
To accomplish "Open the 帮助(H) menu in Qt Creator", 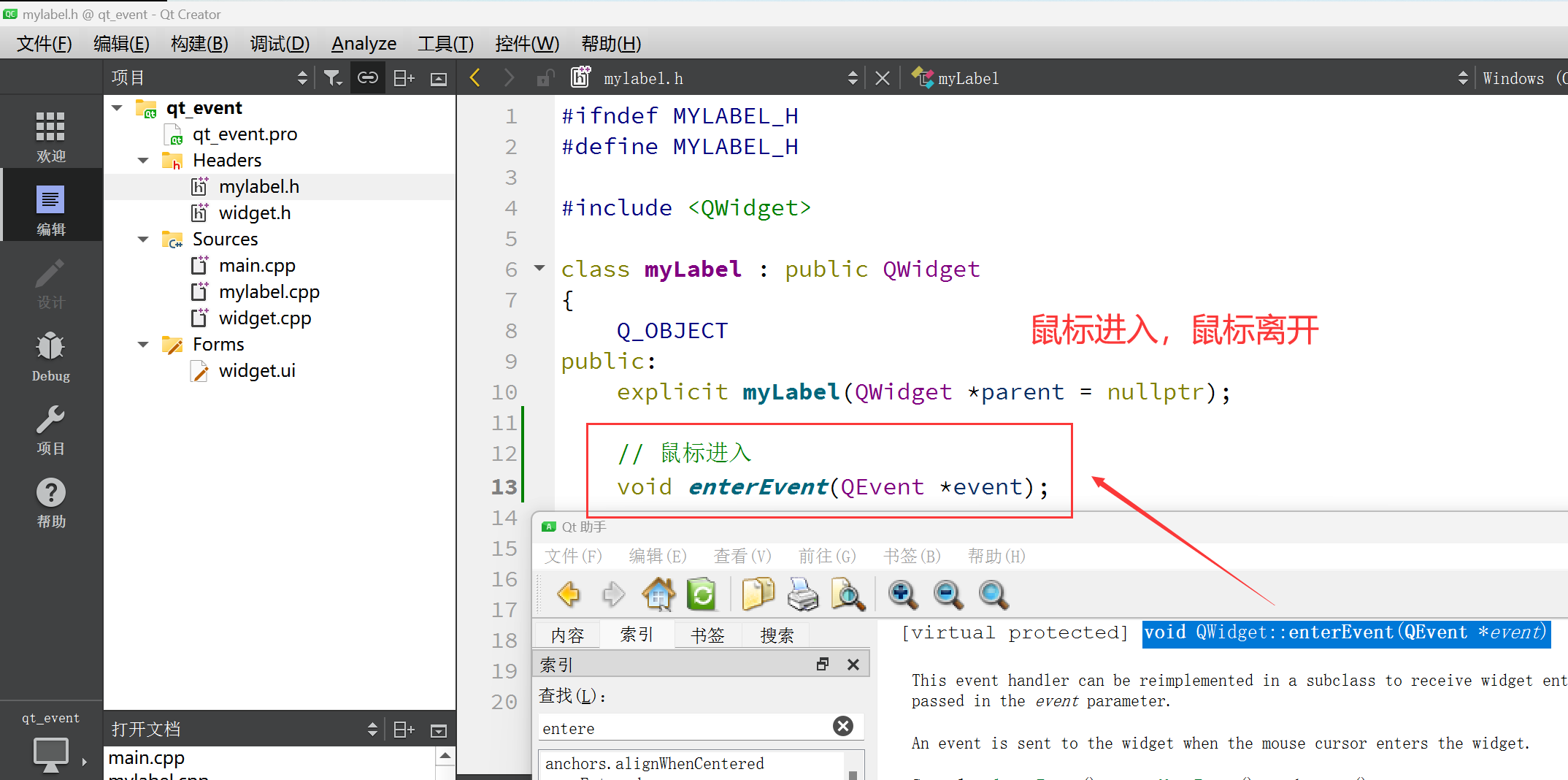I will (x=611, y=44).
